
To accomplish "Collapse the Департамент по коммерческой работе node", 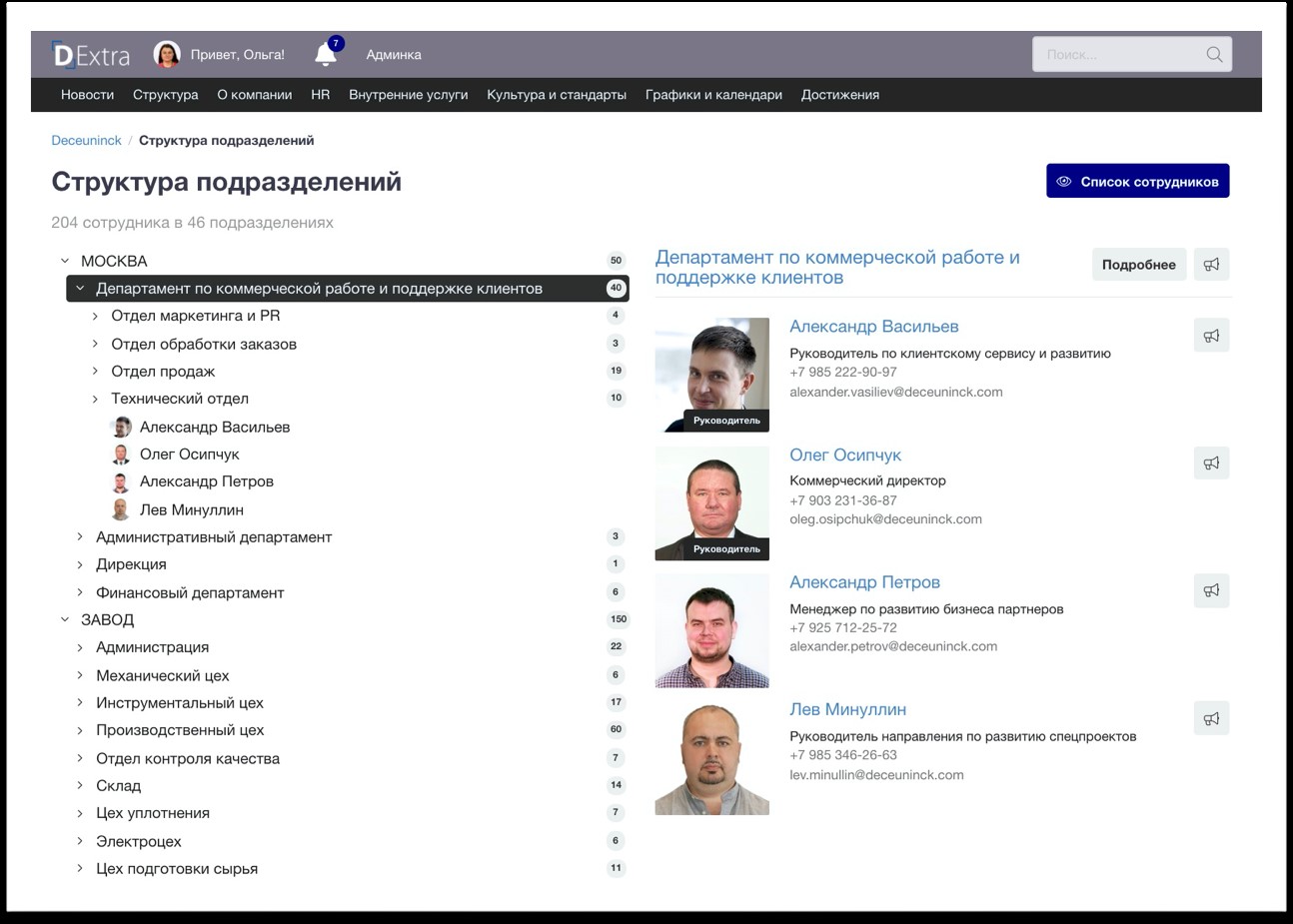I will [x=78, y=288].
